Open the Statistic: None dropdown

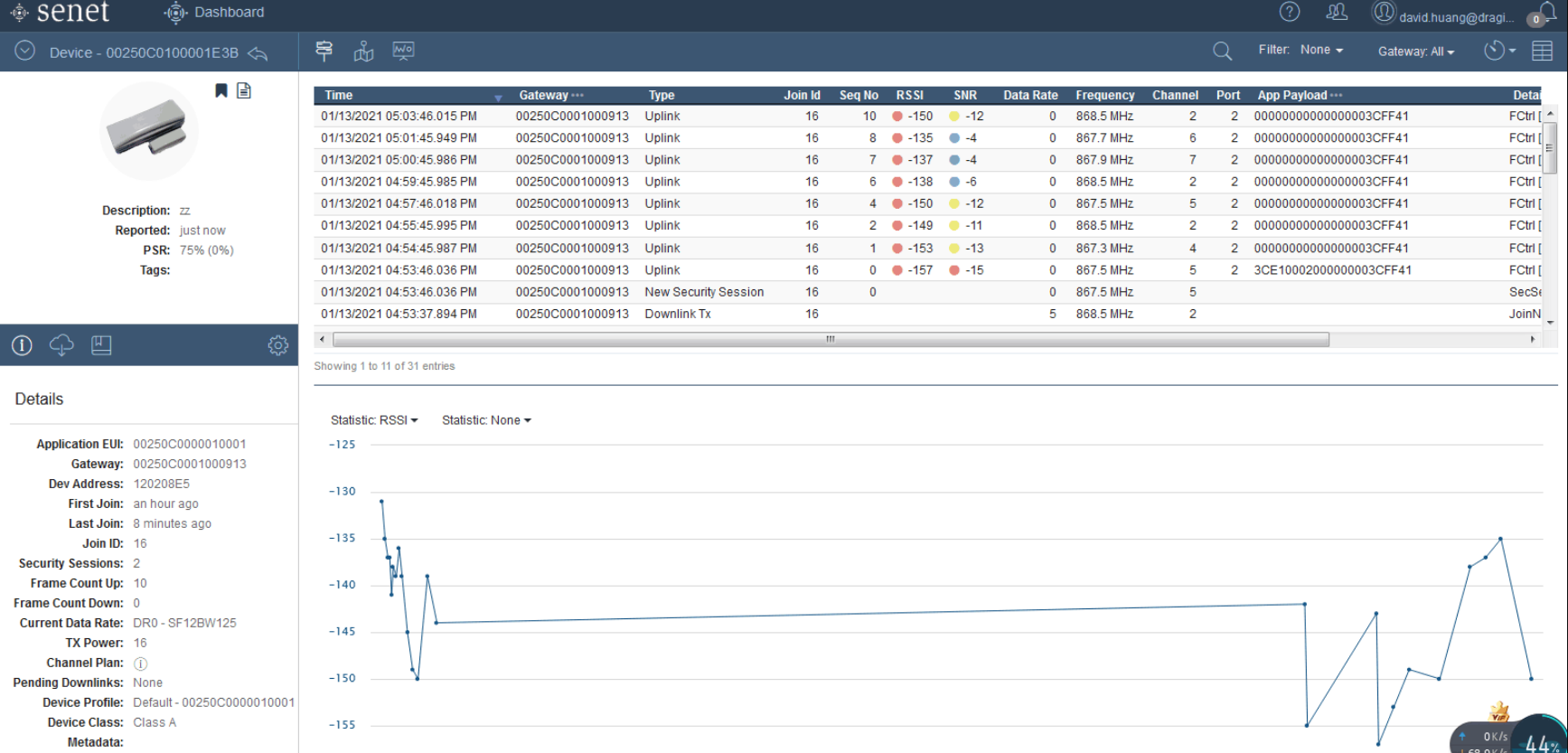486,420
